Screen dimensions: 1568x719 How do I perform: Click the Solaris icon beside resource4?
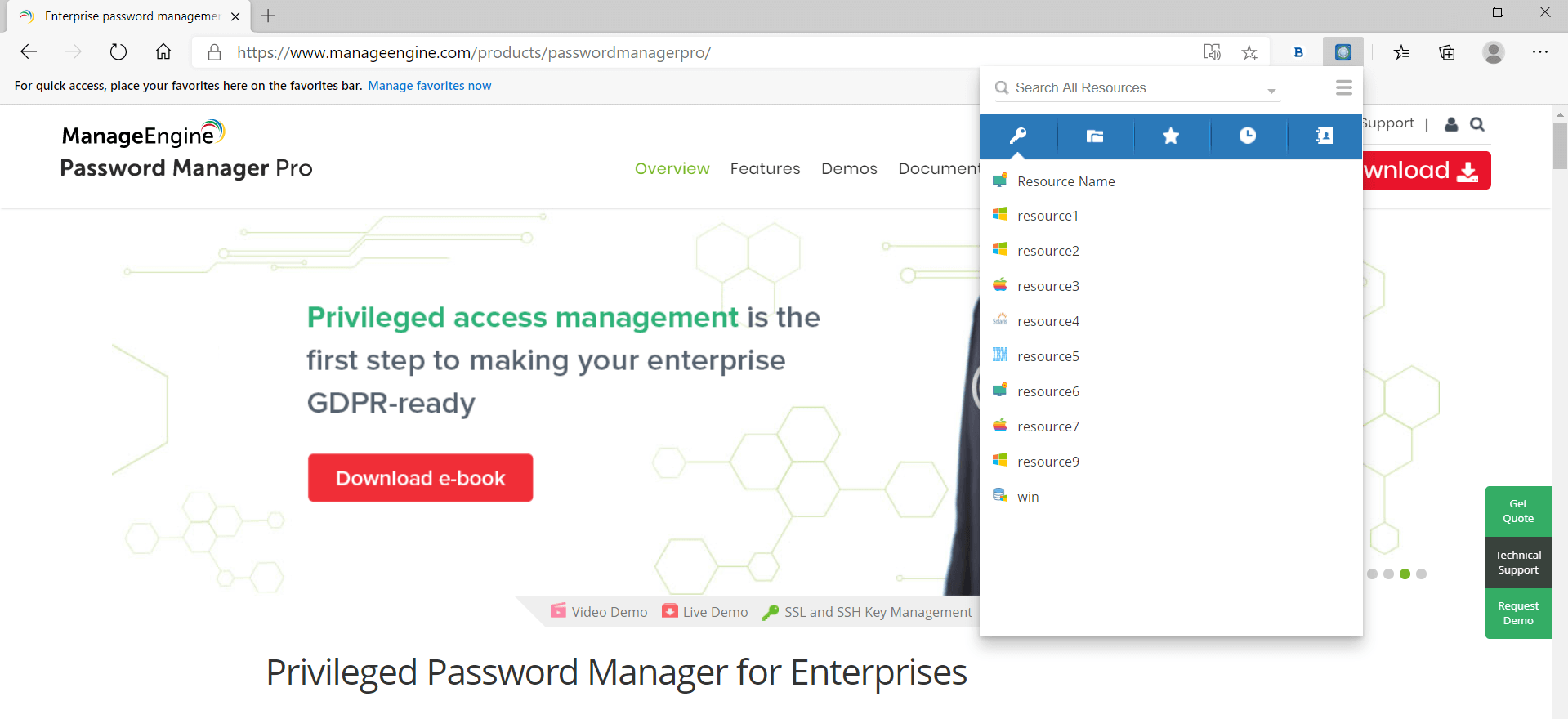(x=1000, y=319)
